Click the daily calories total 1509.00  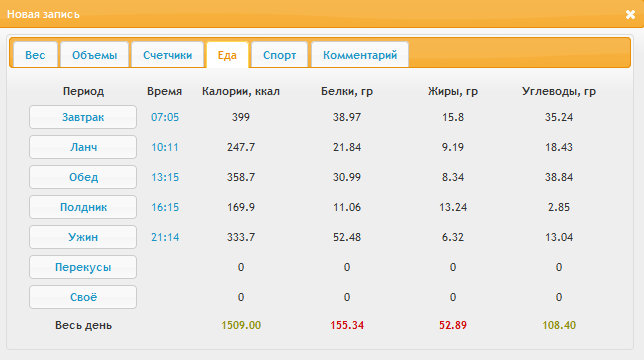[x=241, y=325]
